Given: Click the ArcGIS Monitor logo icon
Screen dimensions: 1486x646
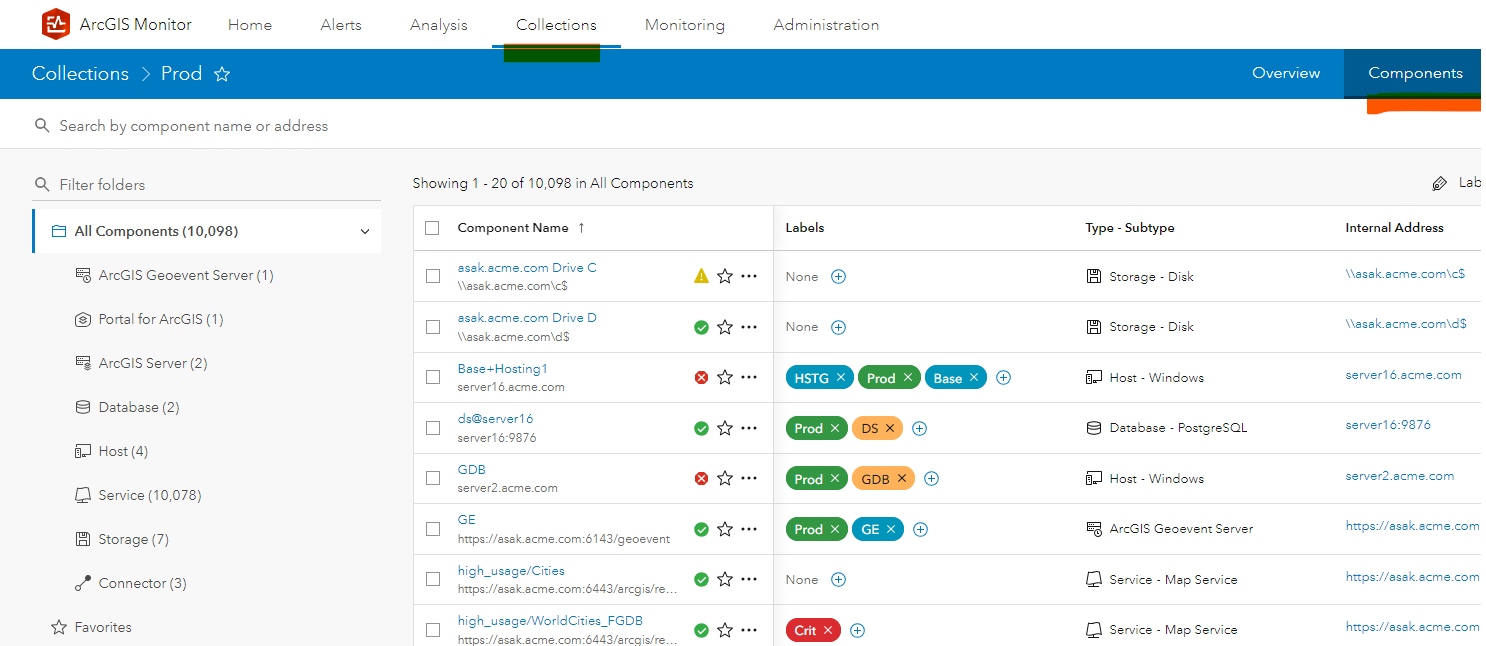Looking at the screenshot, I should [x=56, y=24].
